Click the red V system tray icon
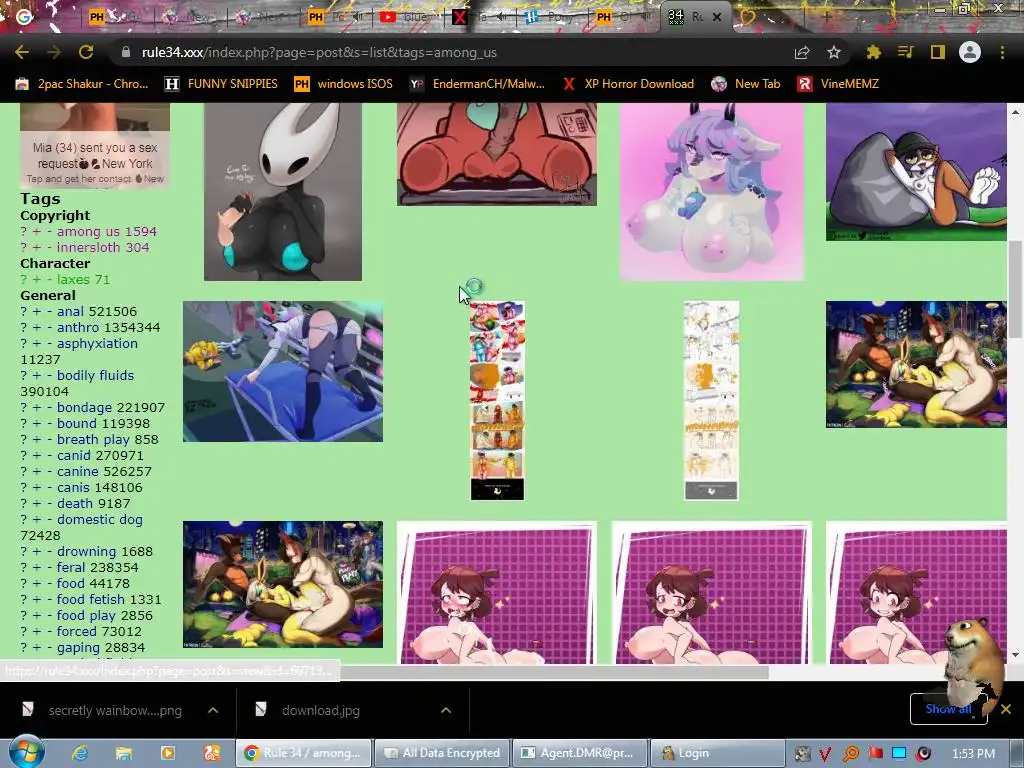This screenshot has width=1024, height=768. (825, 754)
